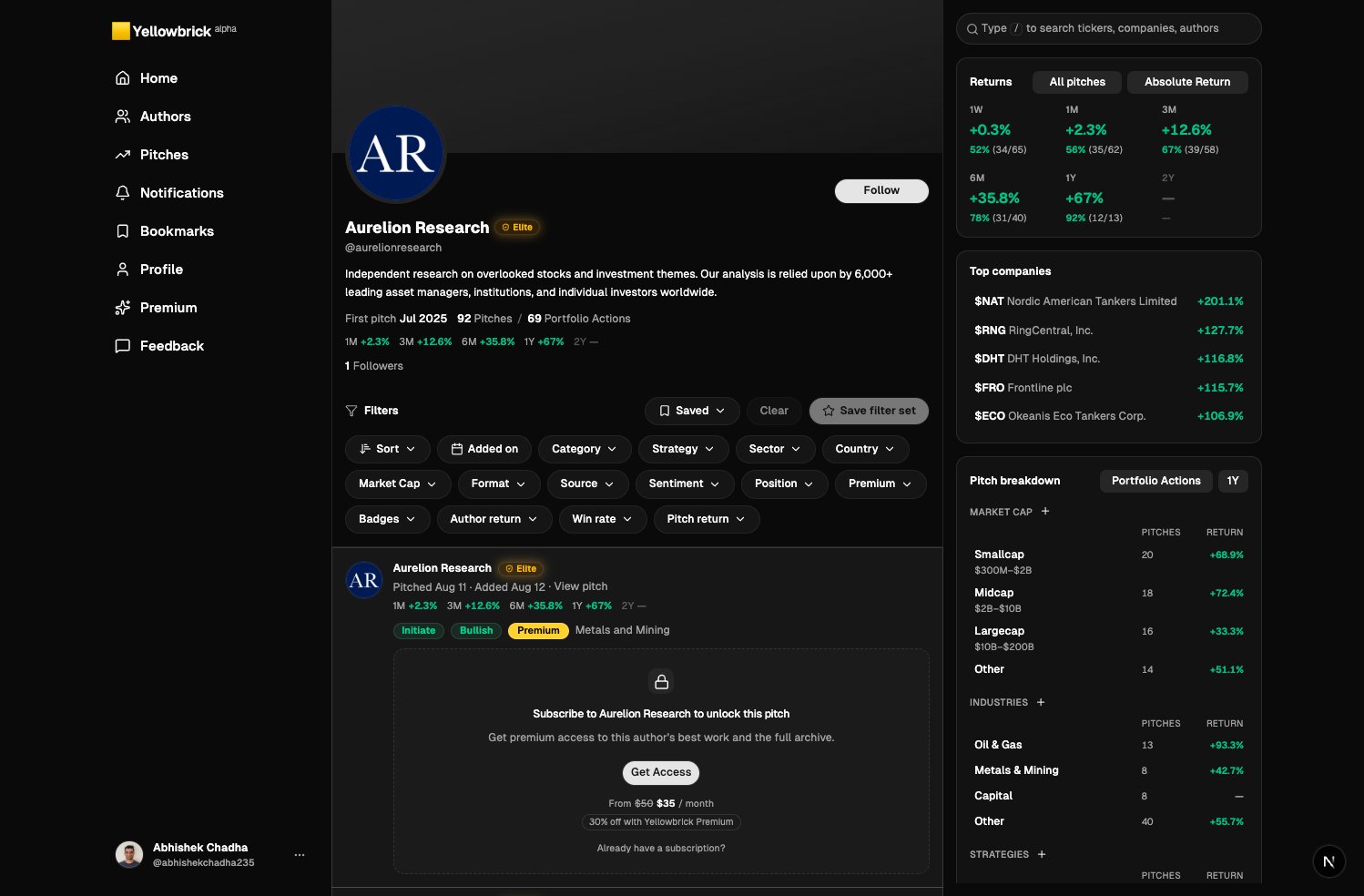Follow Aurelion Research
The width and height of the screenshot is (1364, 896).
click(x=881, y=190)
